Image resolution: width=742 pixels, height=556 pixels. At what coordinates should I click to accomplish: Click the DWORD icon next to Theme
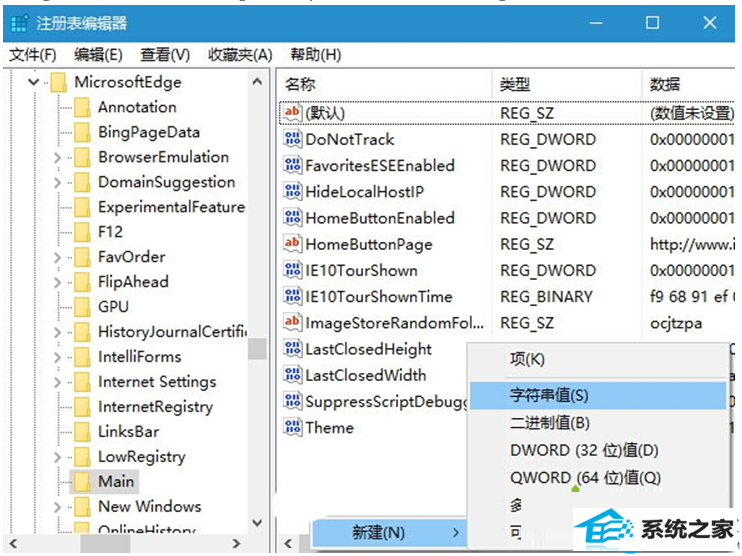tap(292, 427)
